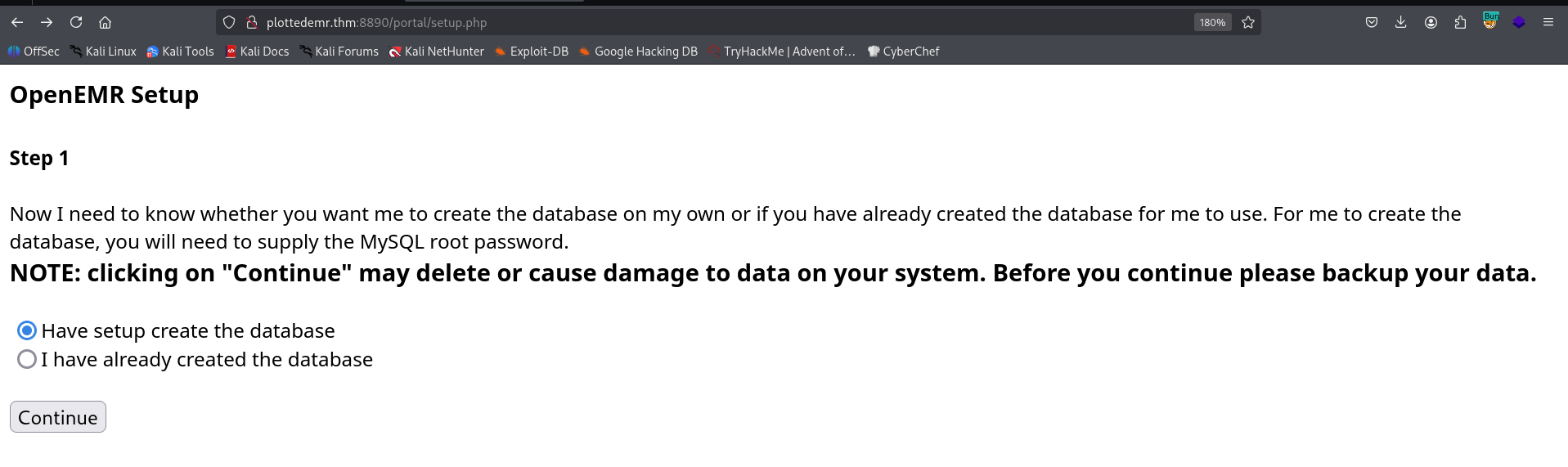Select "Have setup create the database" option
The height and width of the screenshot is (467, 1568).
tap(27, 330)
